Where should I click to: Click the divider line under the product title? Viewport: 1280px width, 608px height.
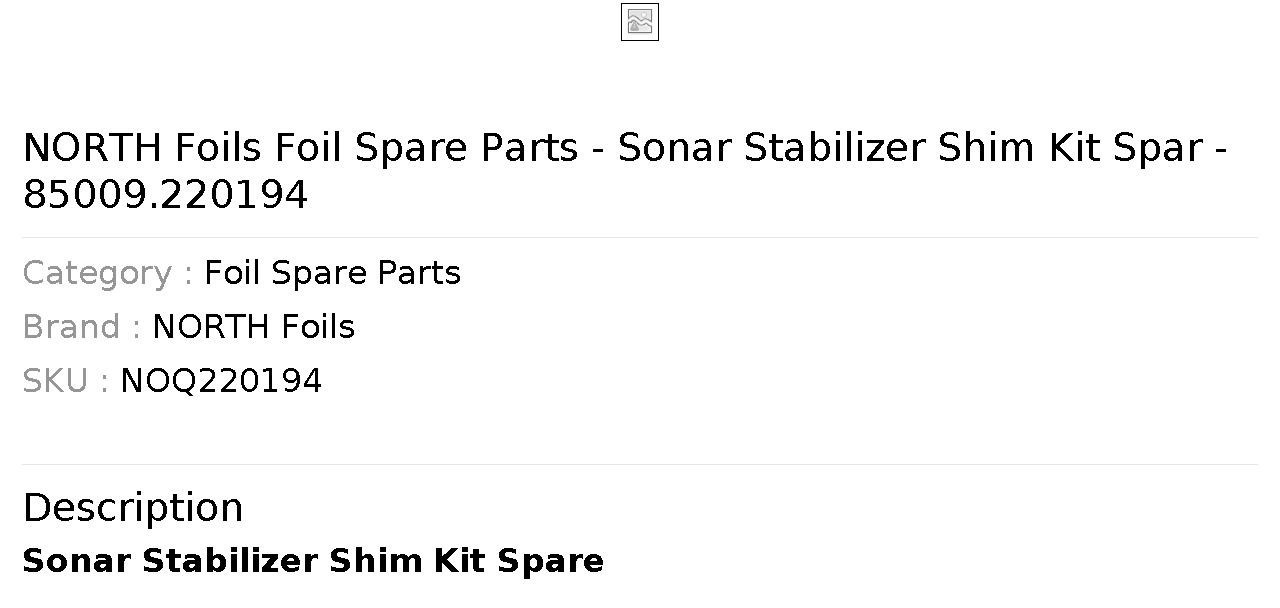pyautogui.click(x=640, y=237)
